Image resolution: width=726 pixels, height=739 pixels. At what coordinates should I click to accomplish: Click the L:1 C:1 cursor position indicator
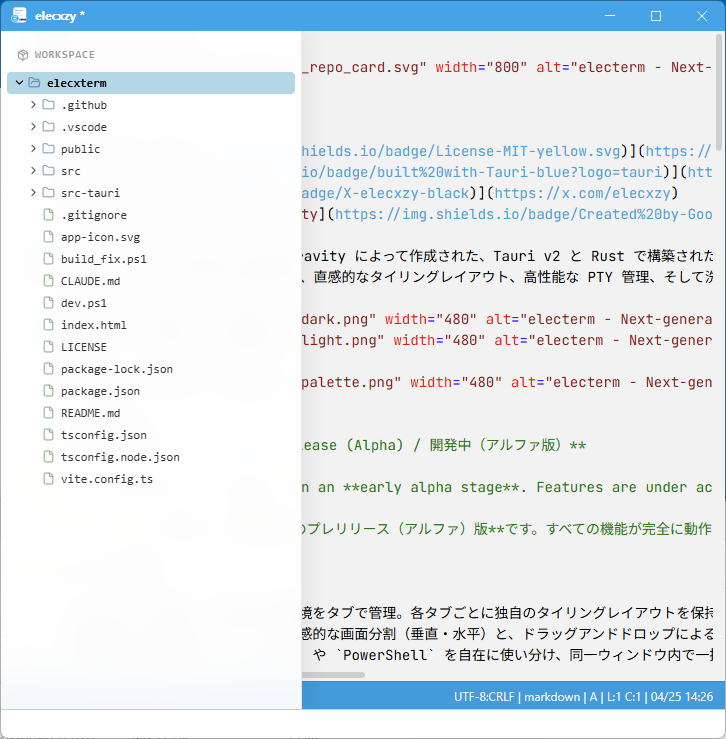tap(624, 697)
